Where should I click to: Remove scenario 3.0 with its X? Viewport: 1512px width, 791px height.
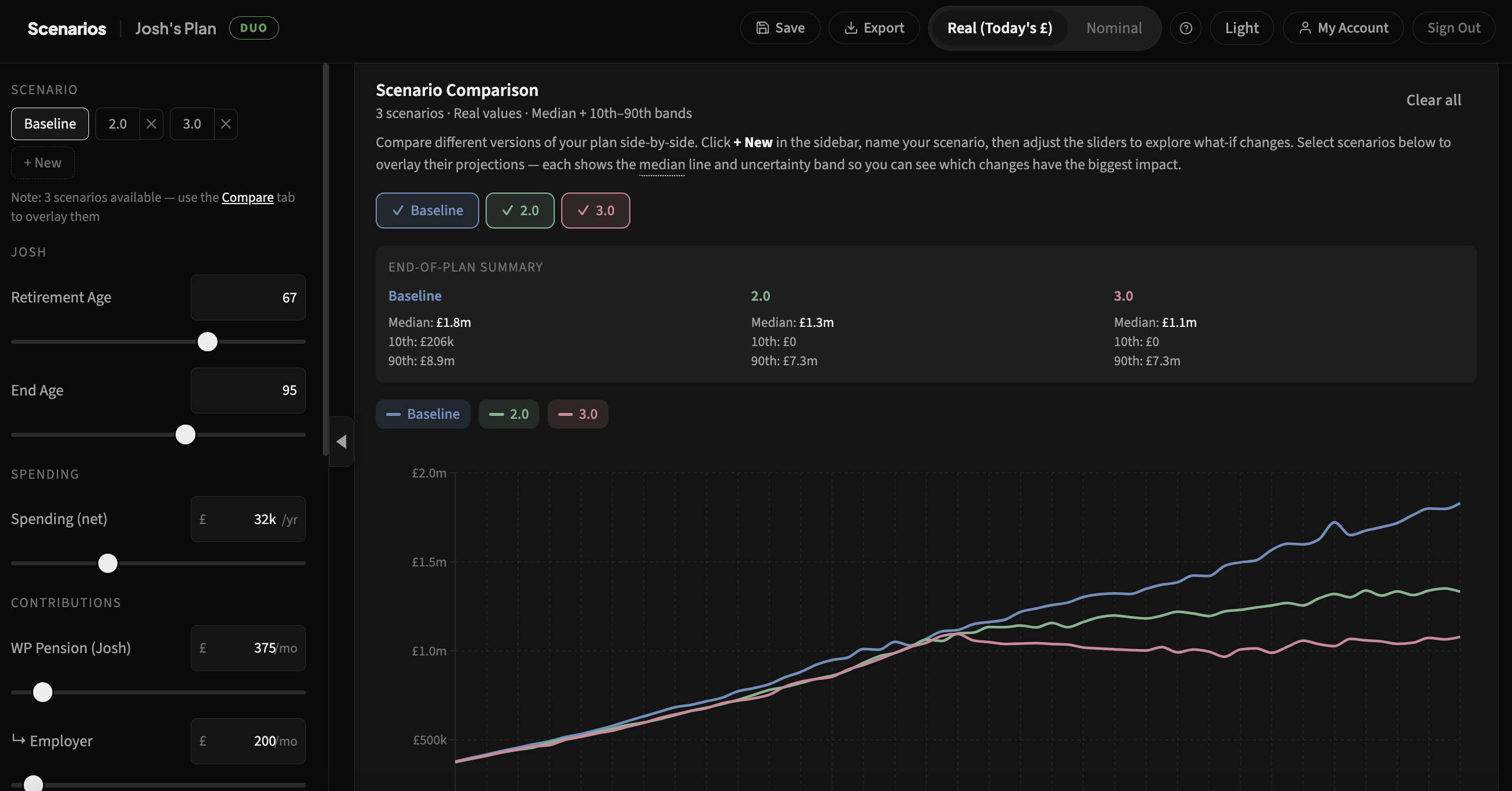point(226,124)
